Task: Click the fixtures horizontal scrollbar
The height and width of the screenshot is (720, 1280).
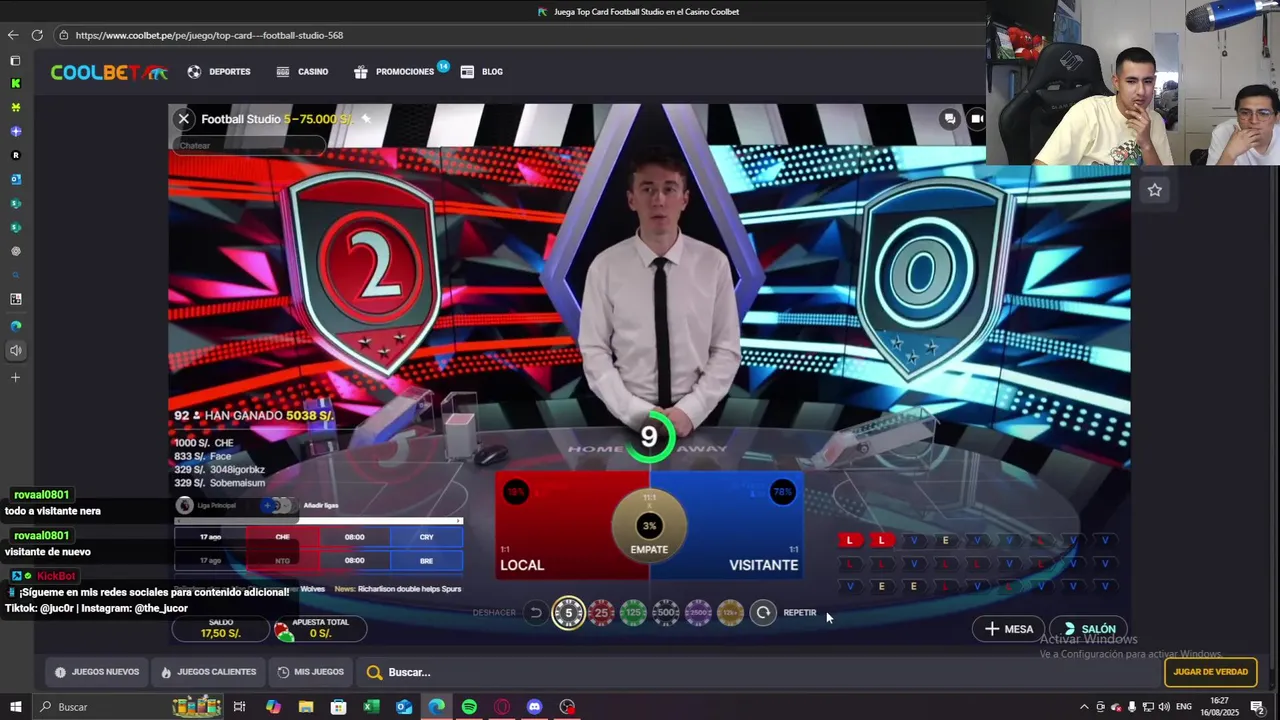Action: pyautogui.click(x=318, y=521)
